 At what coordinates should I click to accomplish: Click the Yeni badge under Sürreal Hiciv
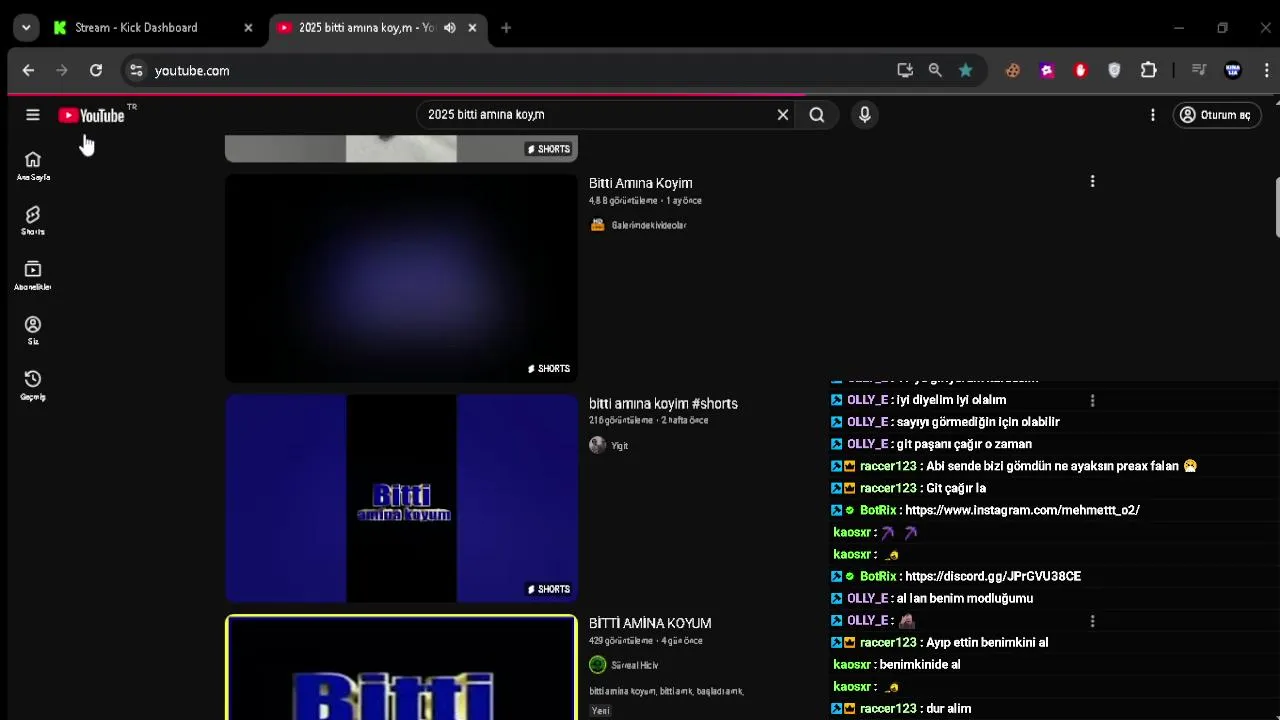pyautogui.click(x=600, y=711)
